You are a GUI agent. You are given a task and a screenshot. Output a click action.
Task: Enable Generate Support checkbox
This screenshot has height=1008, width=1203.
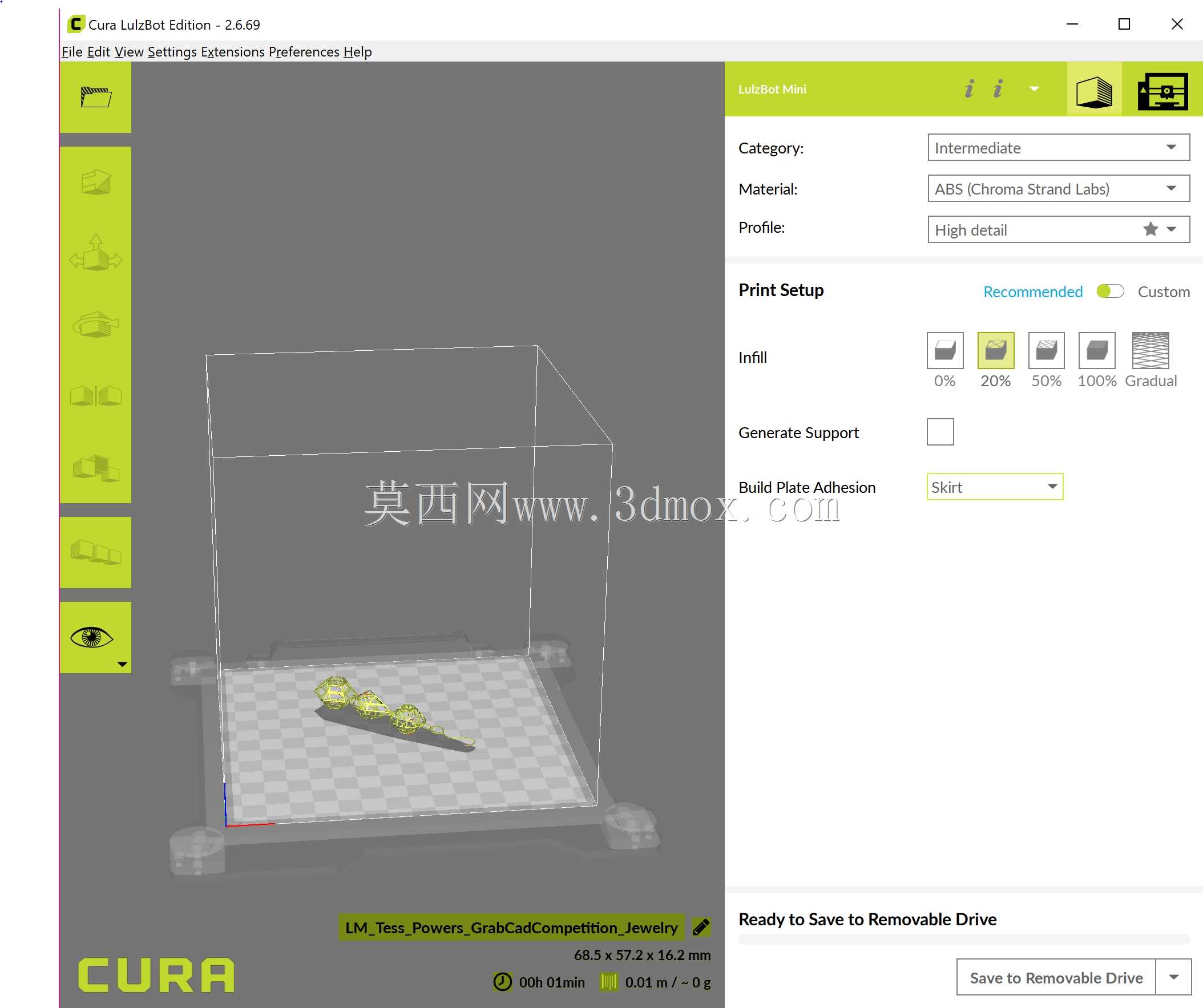click(x=940, y=432)
